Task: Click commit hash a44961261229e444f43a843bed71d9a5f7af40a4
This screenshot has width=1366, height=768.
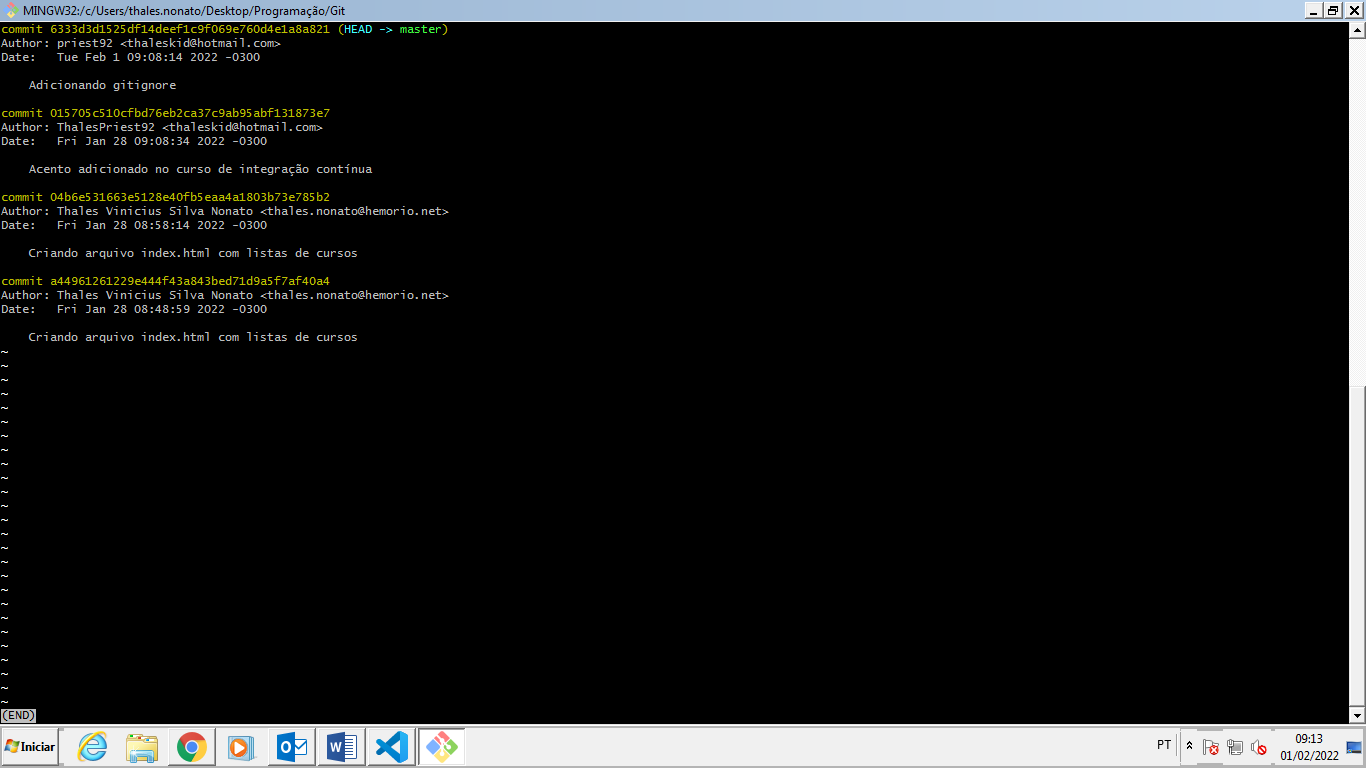Action: pos(190,281)
